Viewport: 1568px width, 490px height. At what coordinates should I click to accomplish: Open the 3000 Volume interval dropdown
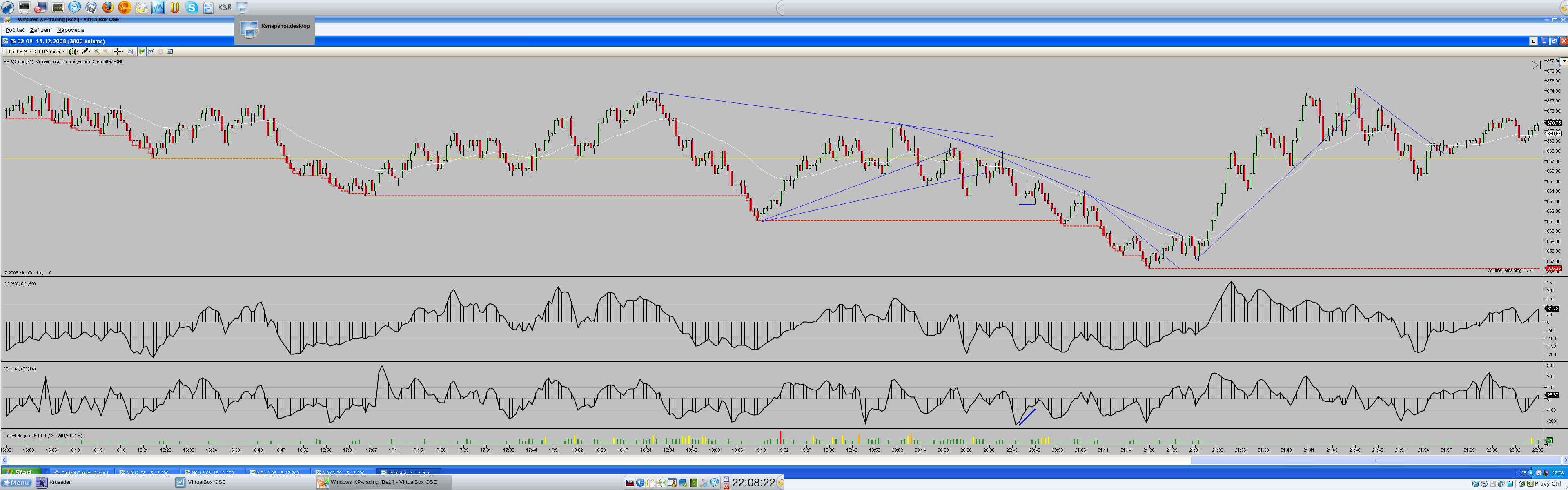point(63,52)
